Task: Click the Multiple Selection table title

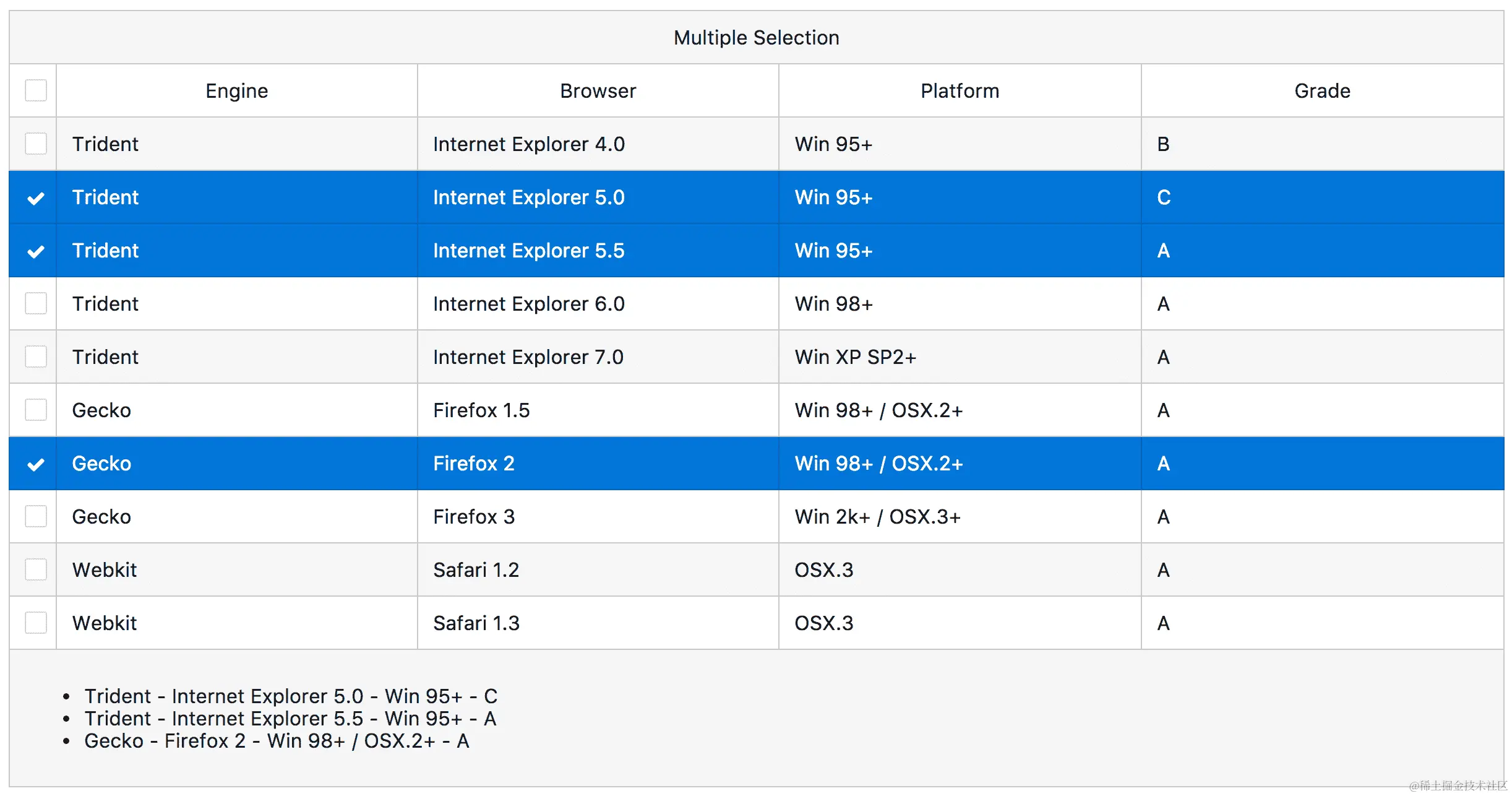Action: click(756, 38)
